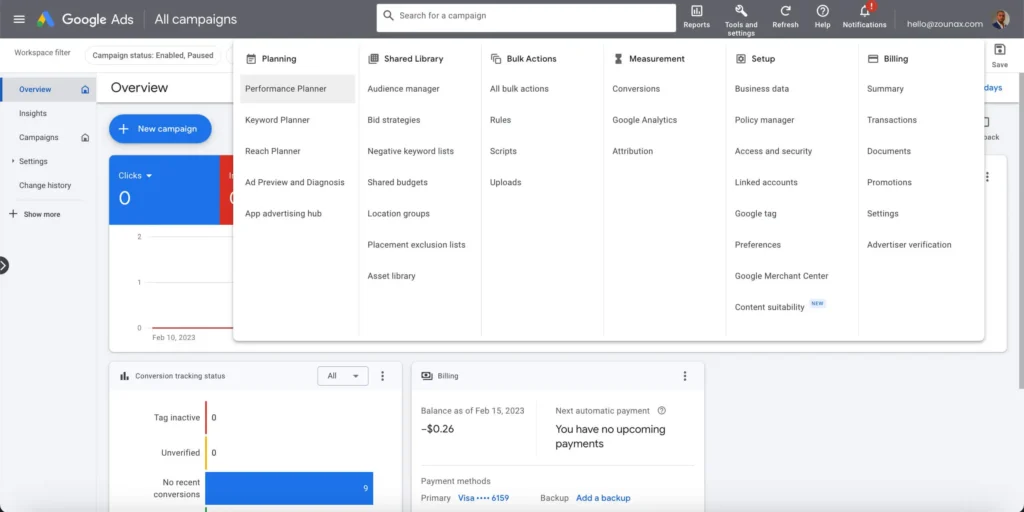
Task: Open Audience manager
Action: click(x=404, y=89)
